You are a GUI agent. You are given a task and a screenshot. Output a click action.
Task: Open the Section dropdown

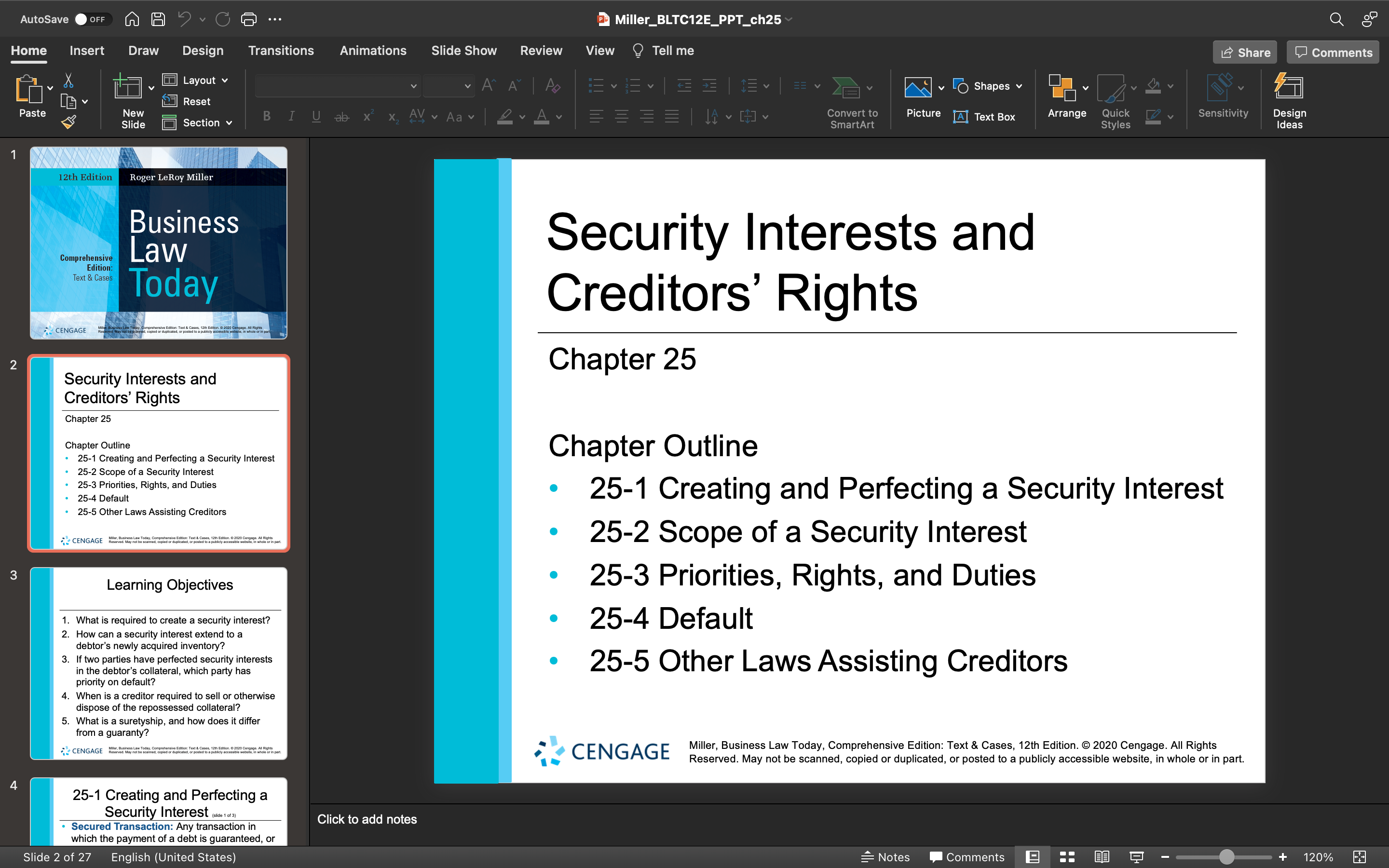pos(197,122)
